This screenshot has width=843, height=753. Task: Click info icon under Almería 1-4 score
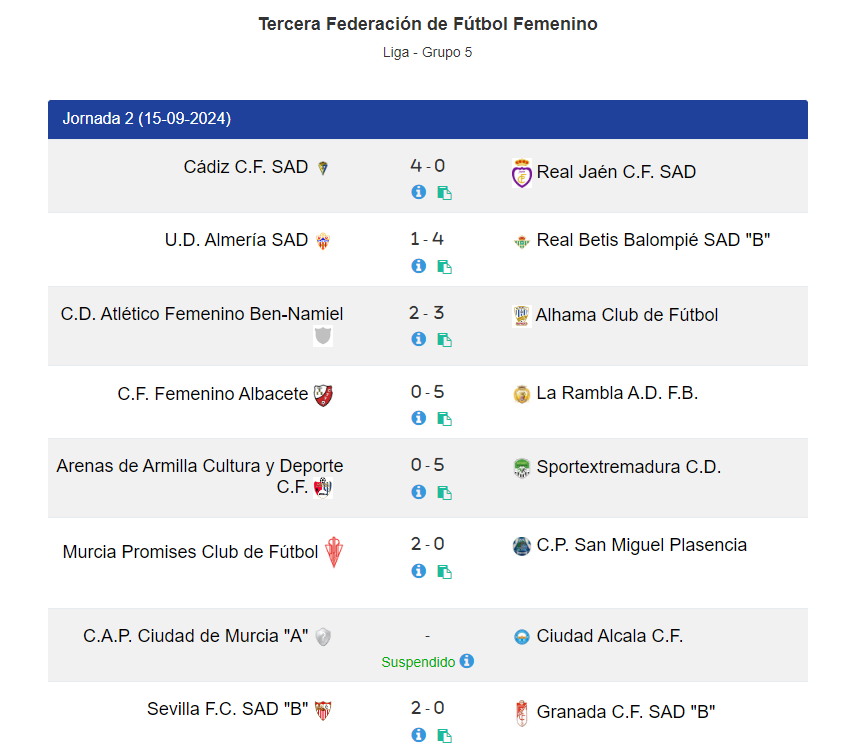419,266
